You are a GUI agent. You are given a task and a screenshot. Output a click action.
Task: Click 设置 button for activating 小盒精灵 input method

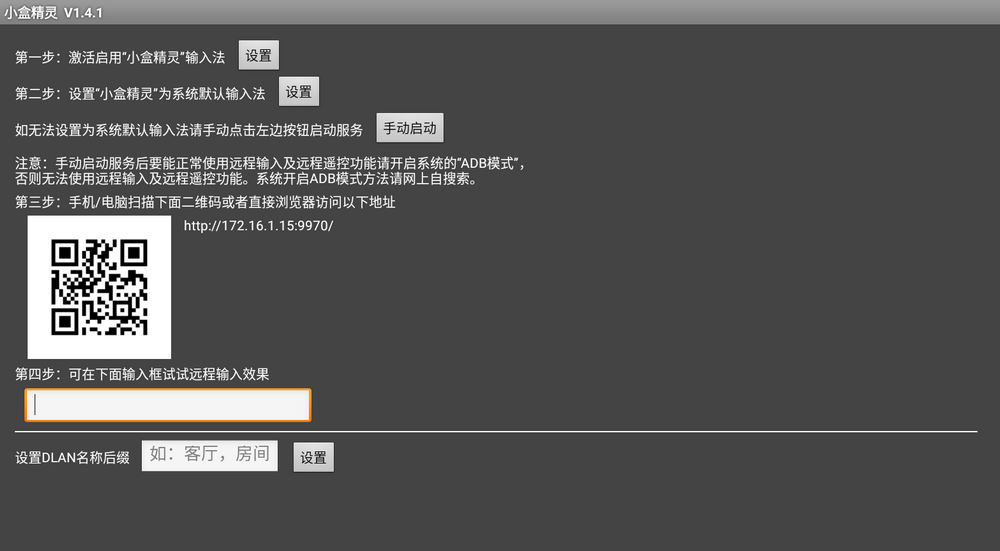point(258,56)
